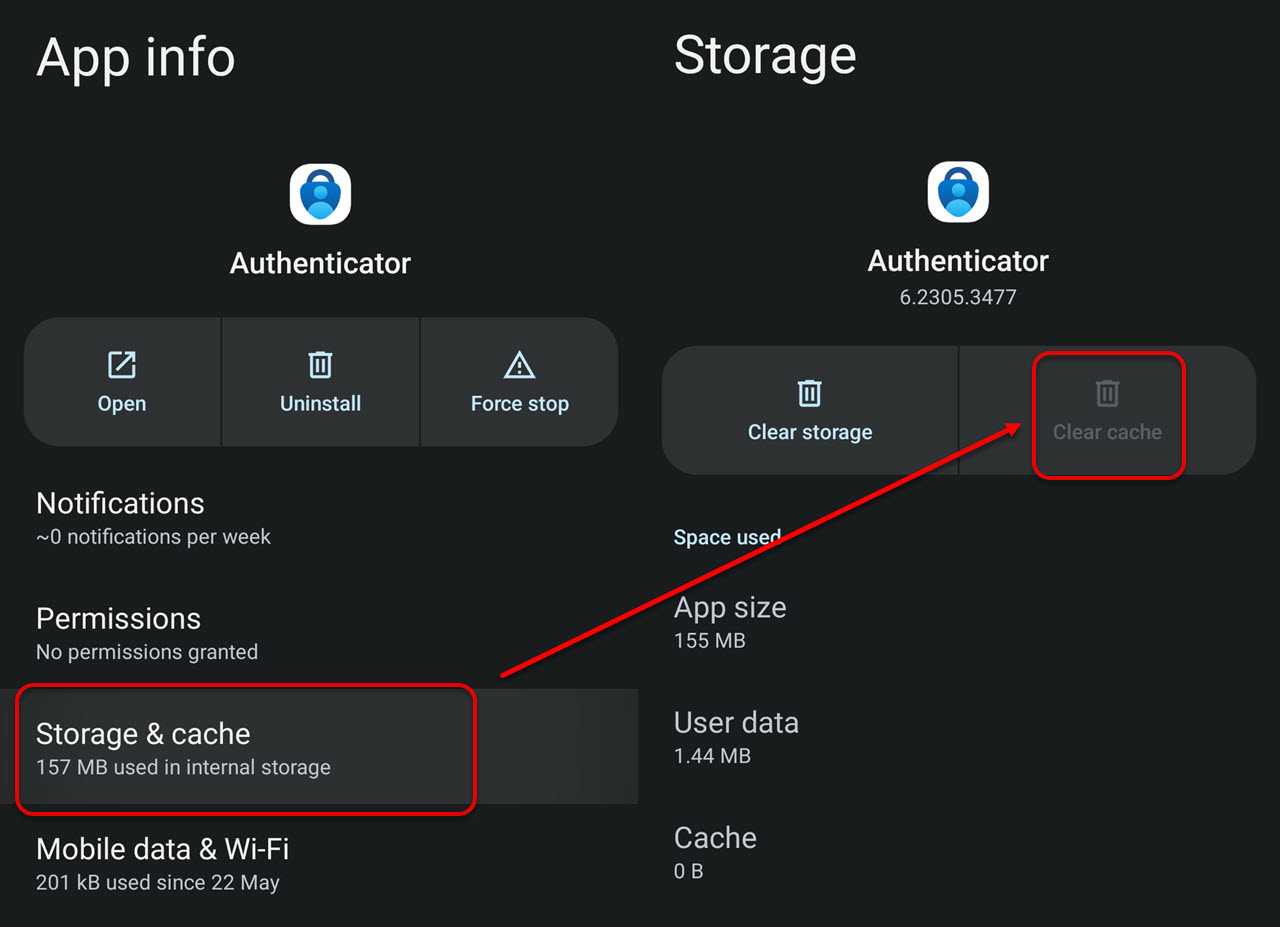Open Storage & cache settings
This screenshot has width=1280, height=927.
pyautogui.click(x=143, y=748)
